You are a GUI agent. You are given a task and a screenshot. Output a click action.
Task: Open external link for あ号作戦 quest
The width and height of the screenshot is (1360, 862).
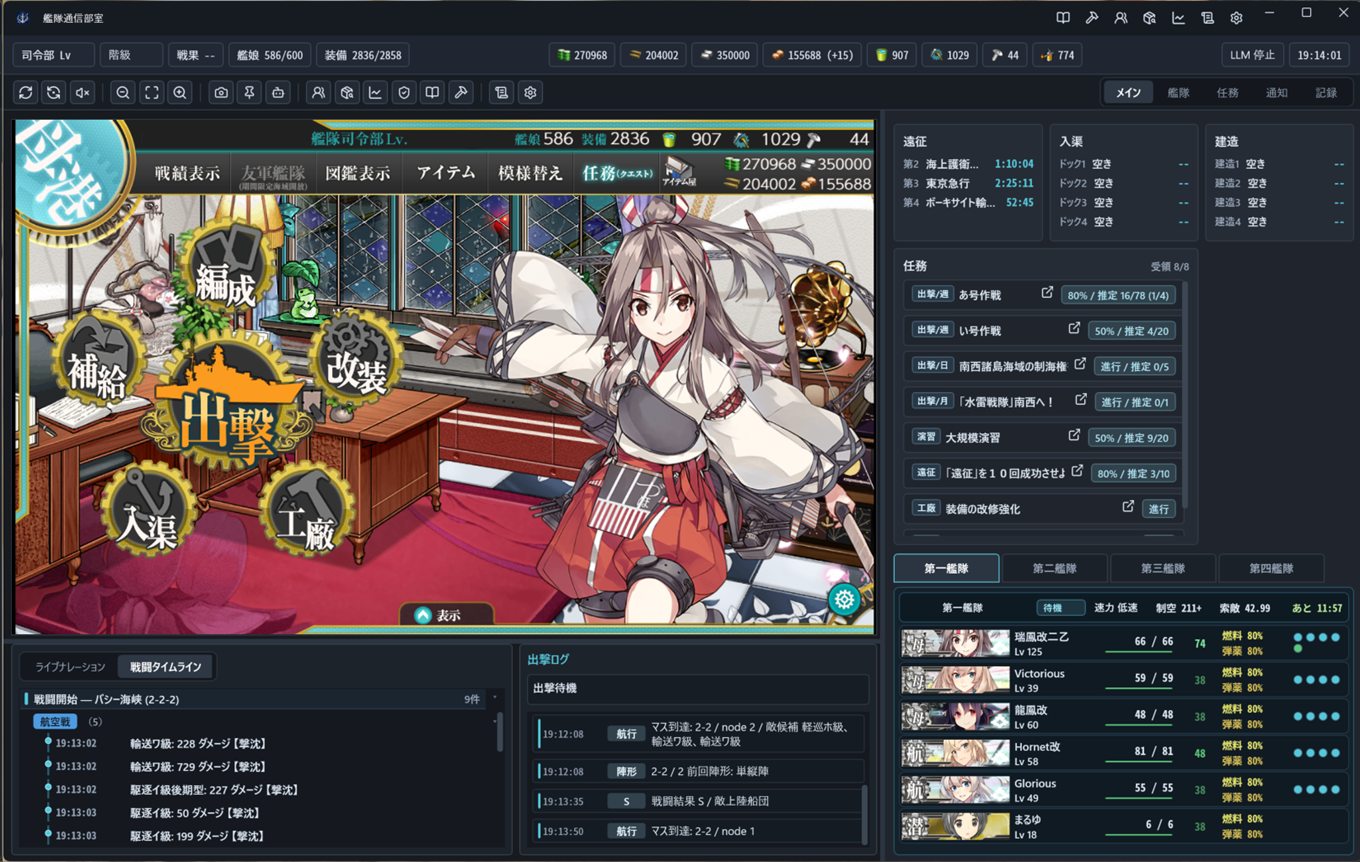click(1047, 293)
